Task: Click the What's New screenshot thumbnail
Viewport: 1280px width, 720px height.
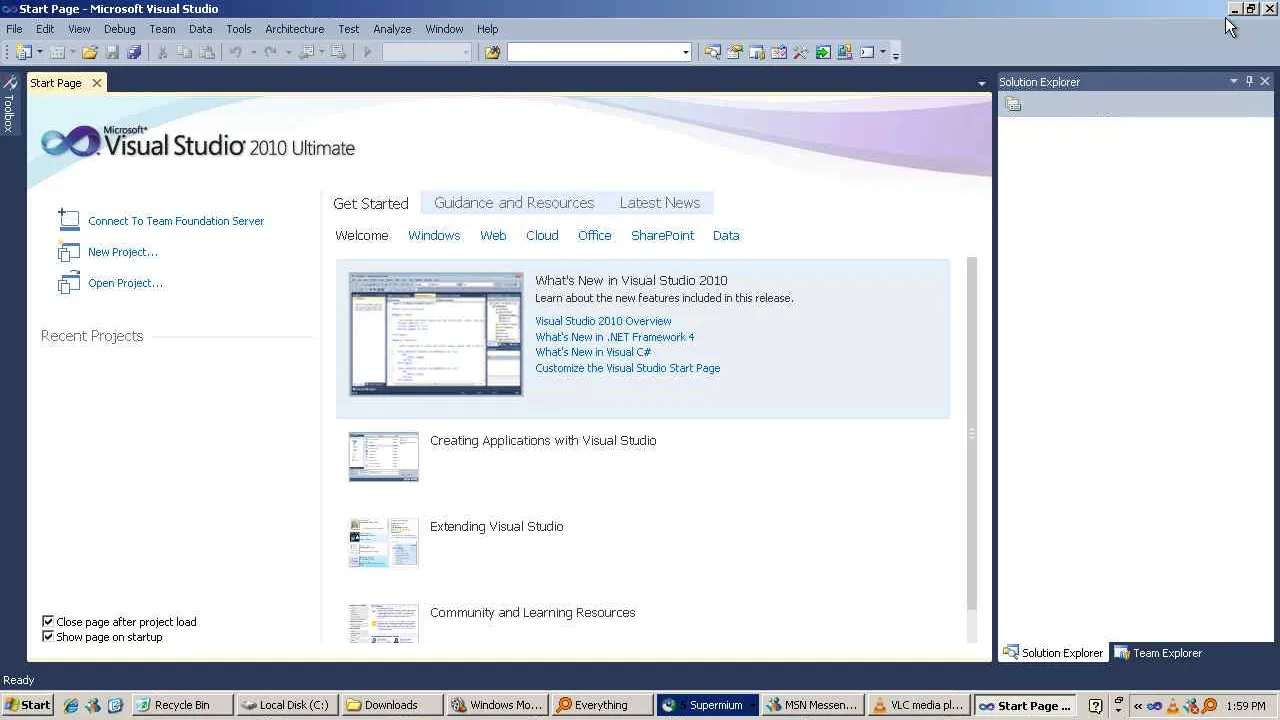Action: 436,334
